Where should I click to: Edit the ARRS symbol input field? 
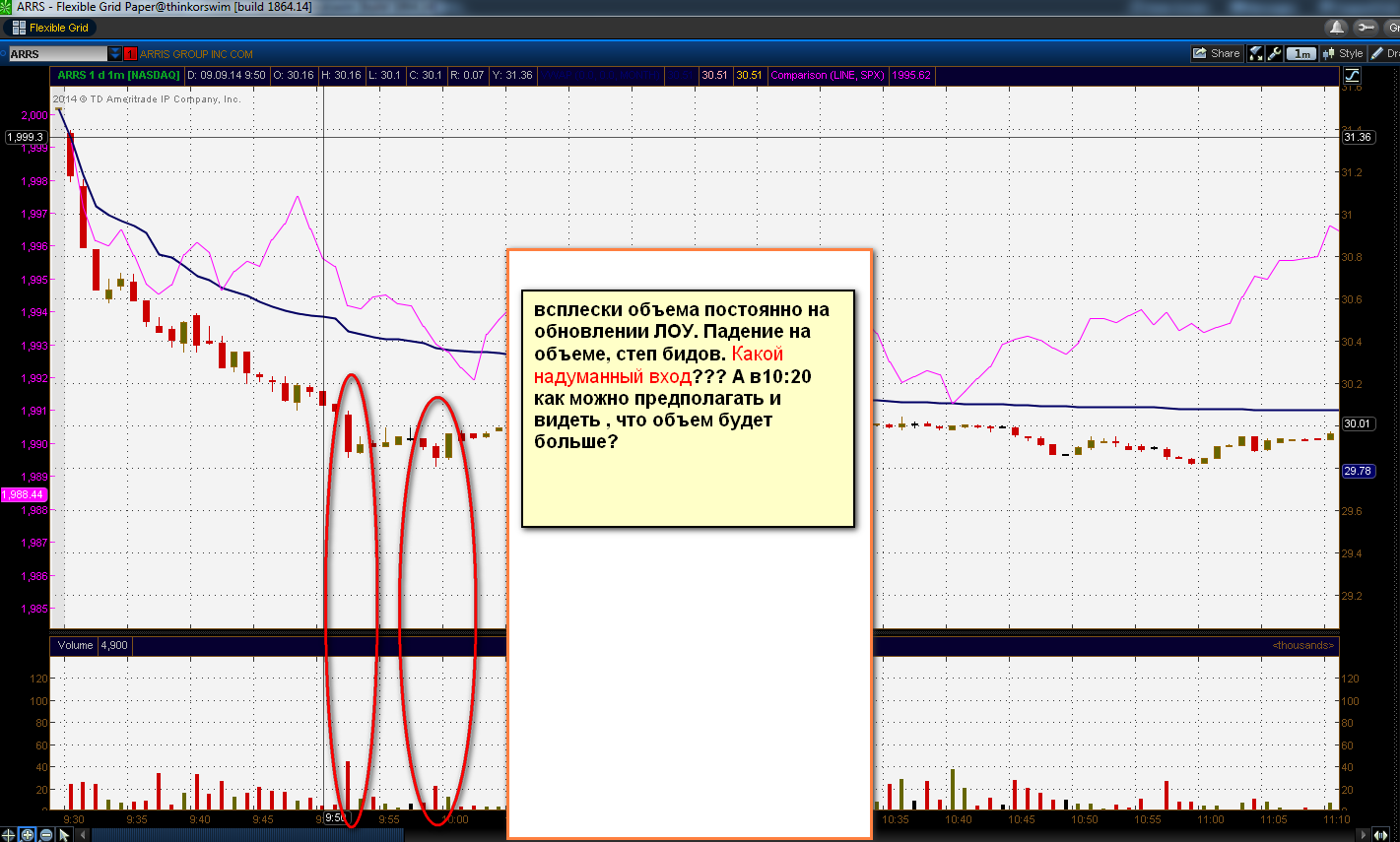(57, 54)
